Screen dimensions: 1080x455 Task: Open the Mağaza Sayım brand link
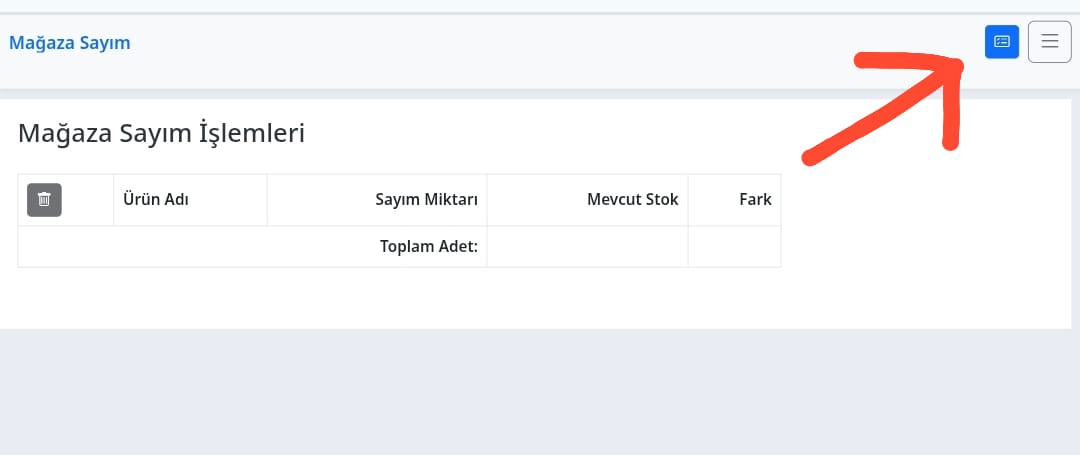pos(70,43)
